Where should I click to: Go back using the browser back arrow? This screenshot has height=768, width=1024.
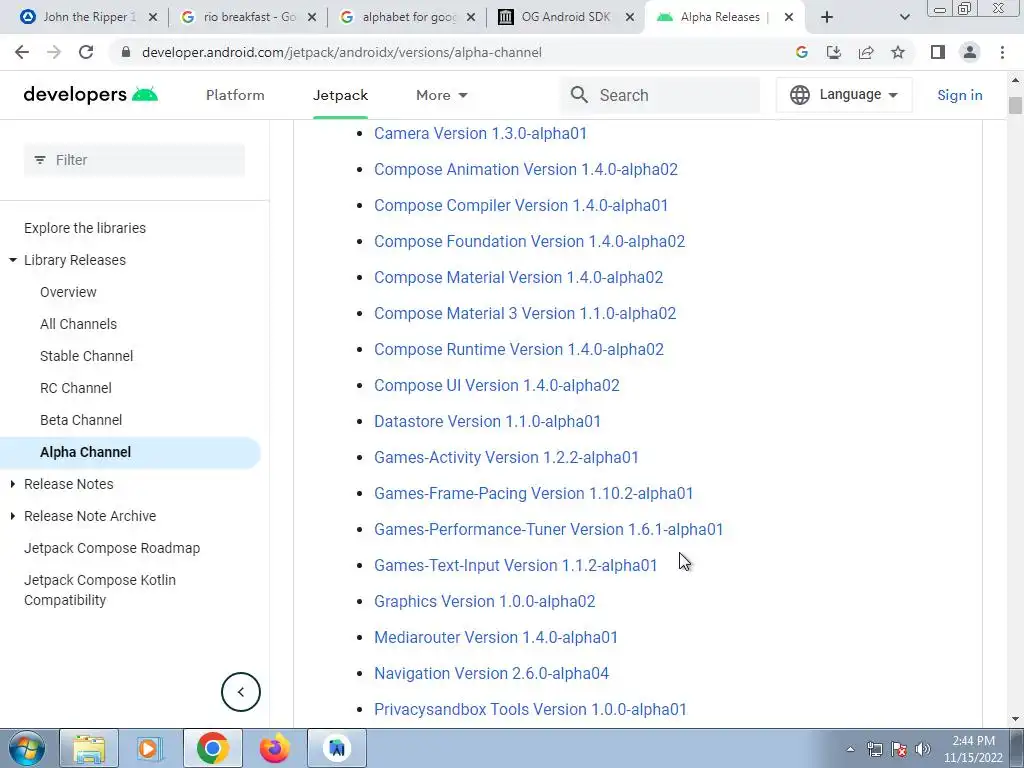pos(22,52)
